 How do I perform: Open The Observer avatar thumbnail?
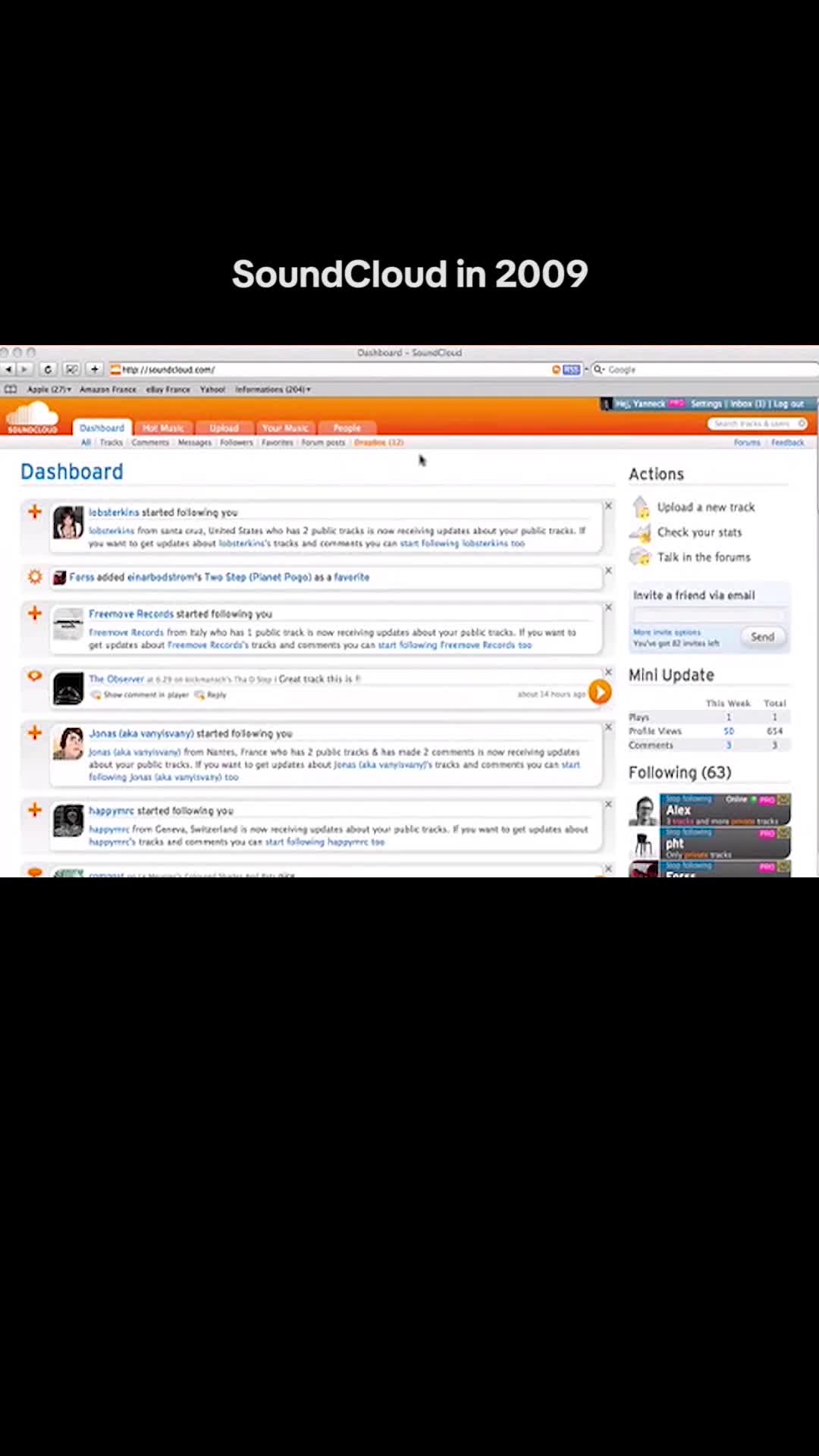(68, 689)
